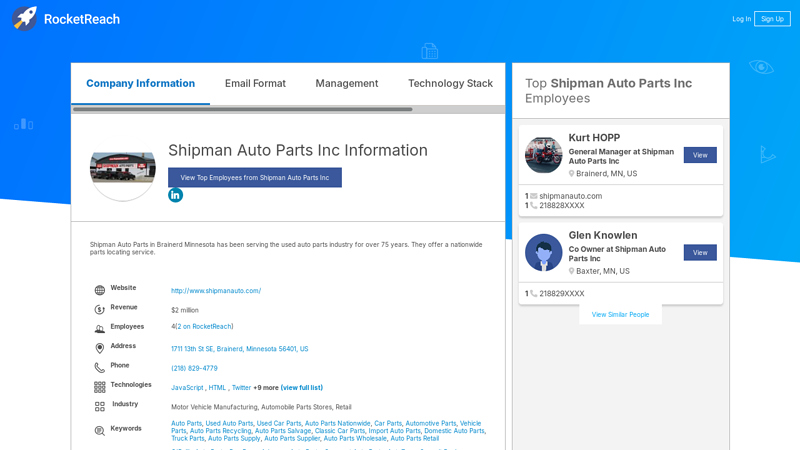Click the dollar icon beside Revenue
800x450 pixels.
(x=99, y=310)
